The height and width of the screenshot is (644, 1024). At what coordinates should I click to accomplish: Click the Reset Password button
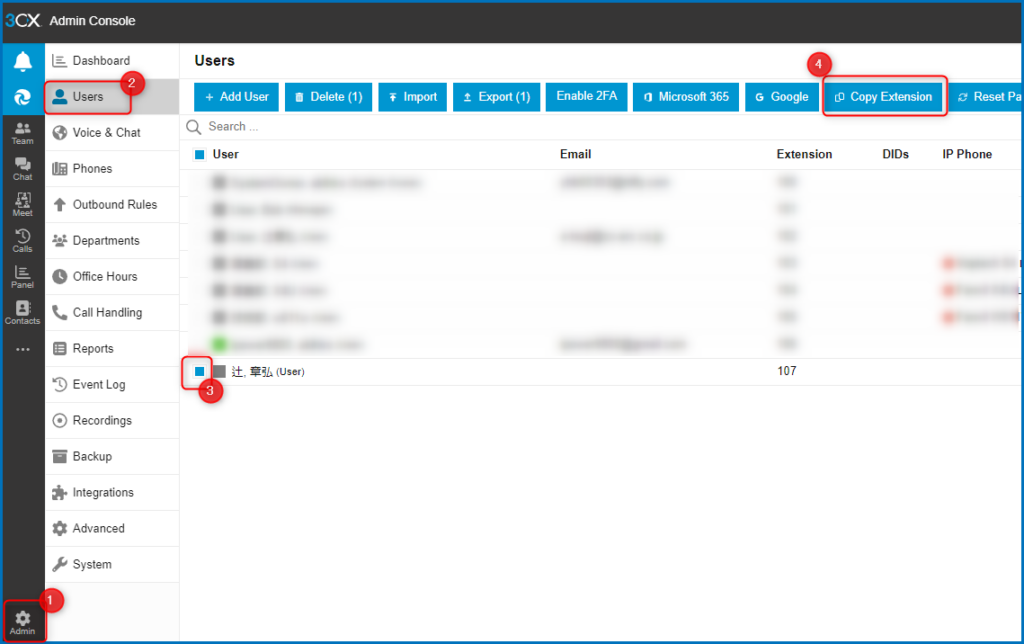(986, 97)
